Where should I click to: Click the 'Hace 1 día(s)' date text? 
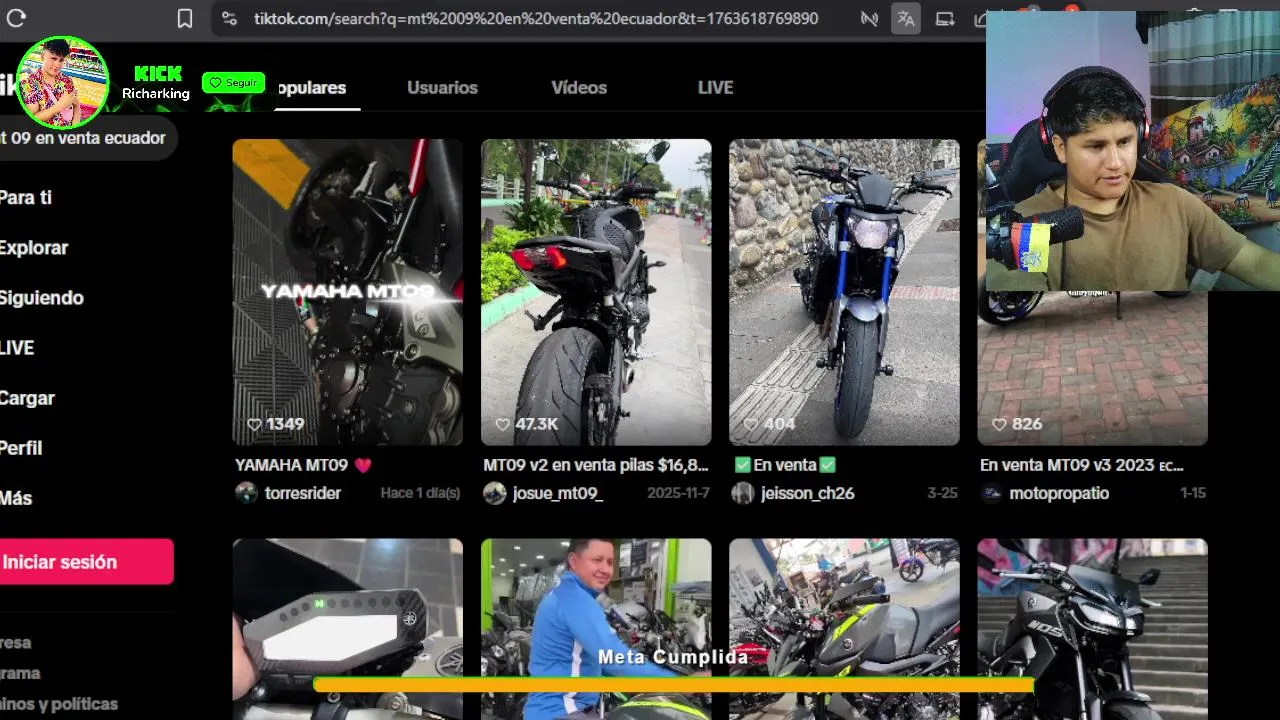420,493
